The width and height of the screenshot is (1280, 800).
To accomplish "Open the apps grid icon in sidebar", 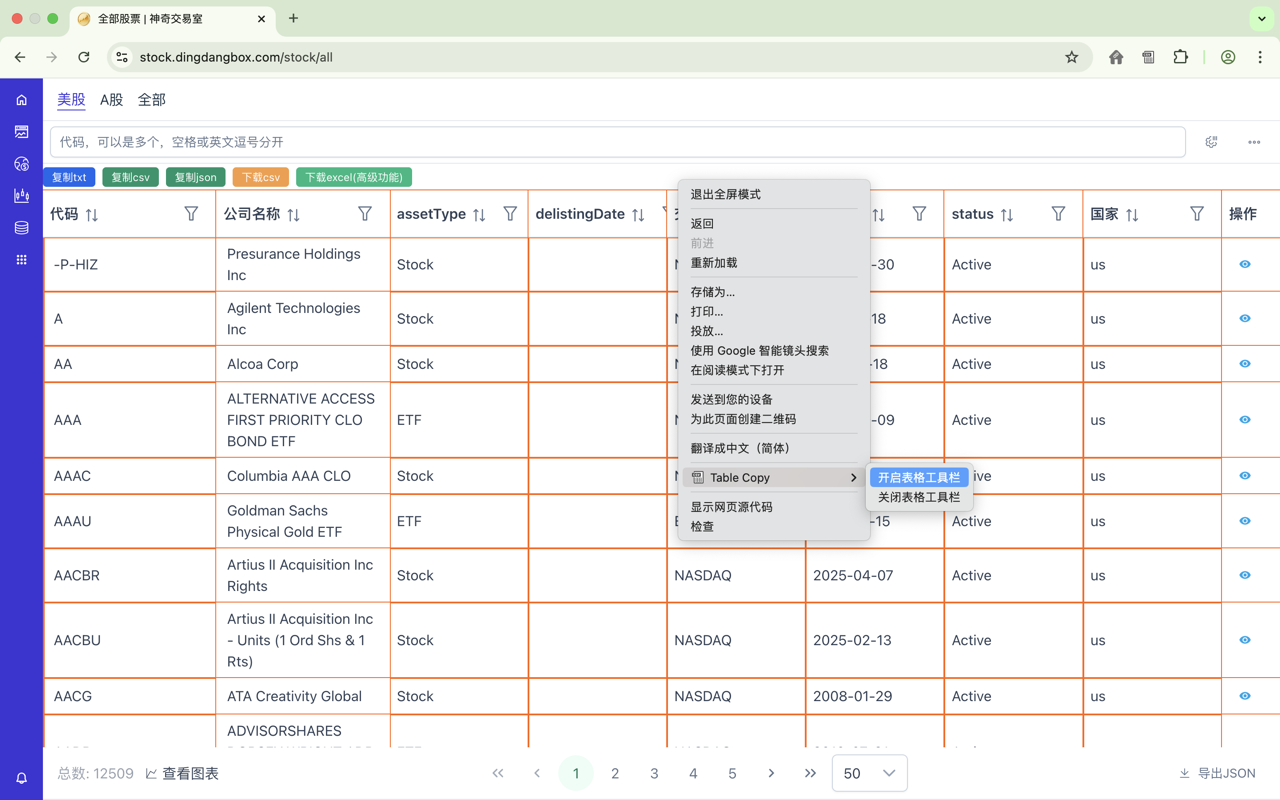I will (x=21, y=259).
